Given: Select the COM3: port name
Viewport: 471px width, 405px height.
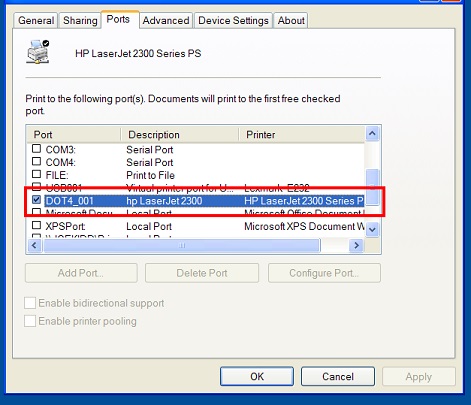Looking at the screenshot, I should (x=61, y=150).
